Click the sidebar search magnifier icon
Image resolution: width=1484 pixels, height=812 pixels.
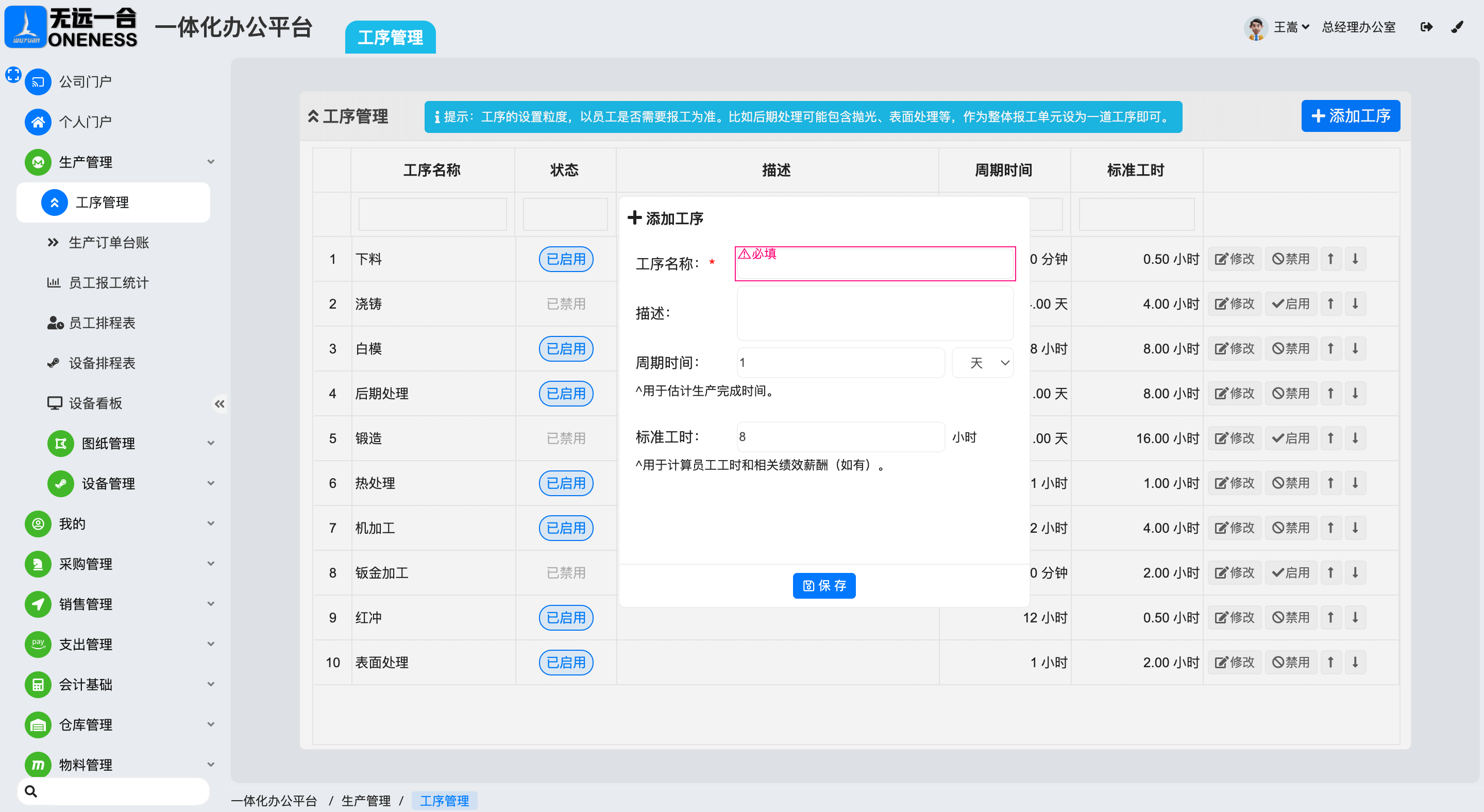(x=31, y=791)
